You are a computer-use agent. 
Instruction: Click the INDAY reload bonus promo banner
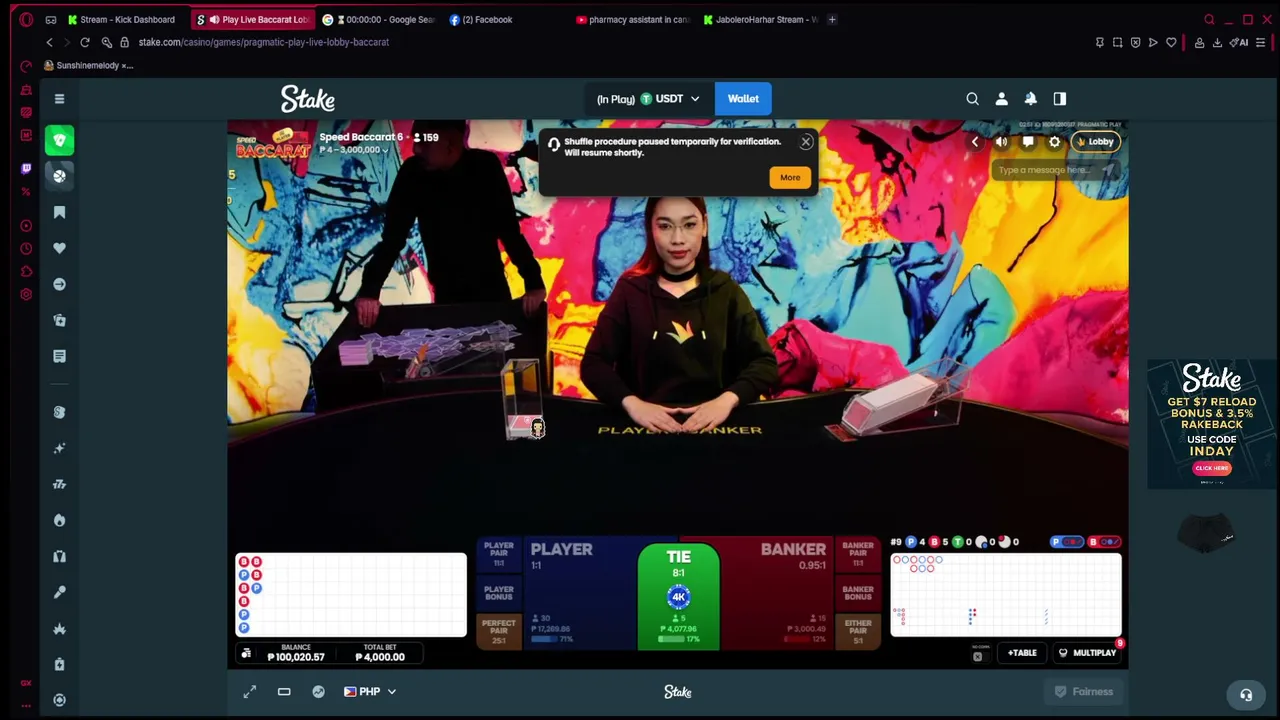point(1212,424)
